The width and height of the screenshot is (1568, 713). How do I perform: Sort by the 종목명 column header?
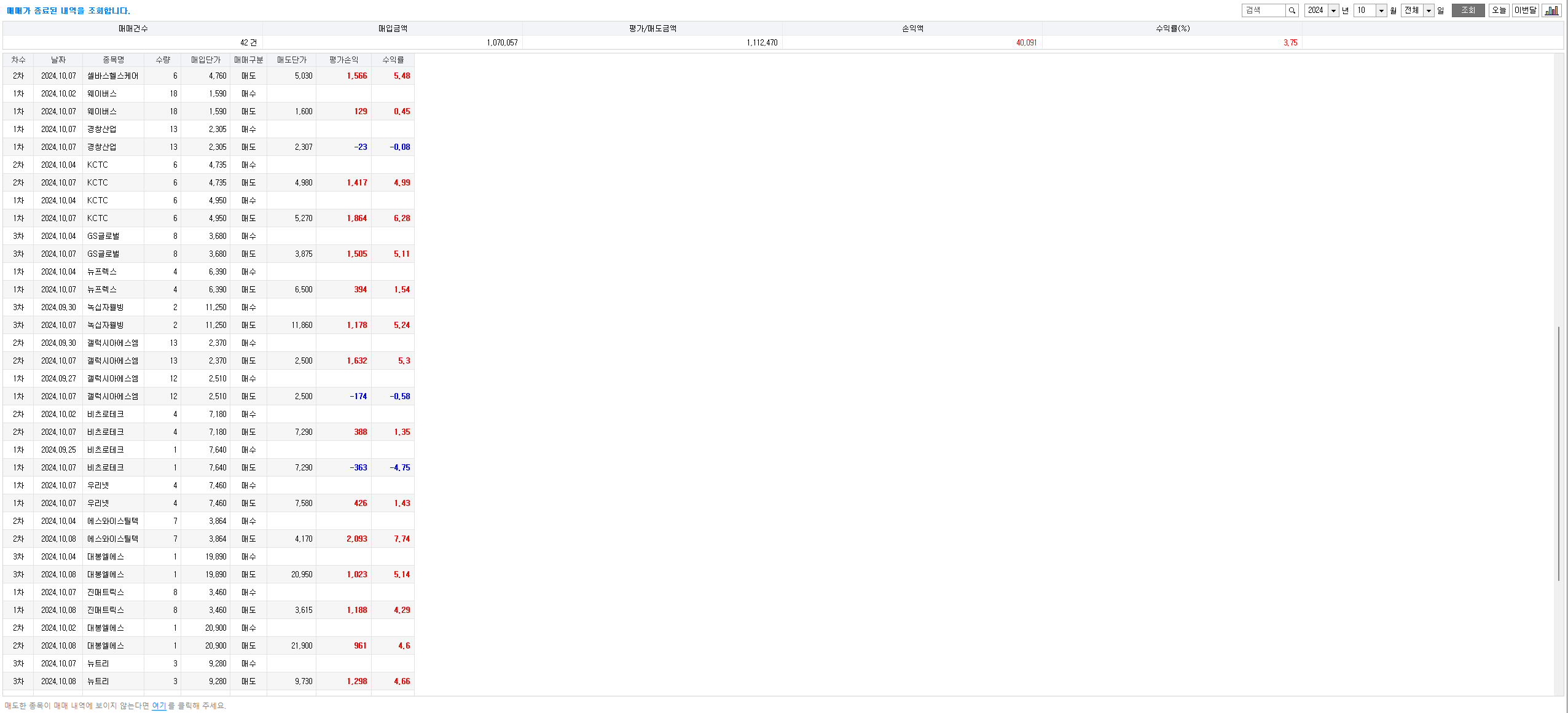(113, 60)
